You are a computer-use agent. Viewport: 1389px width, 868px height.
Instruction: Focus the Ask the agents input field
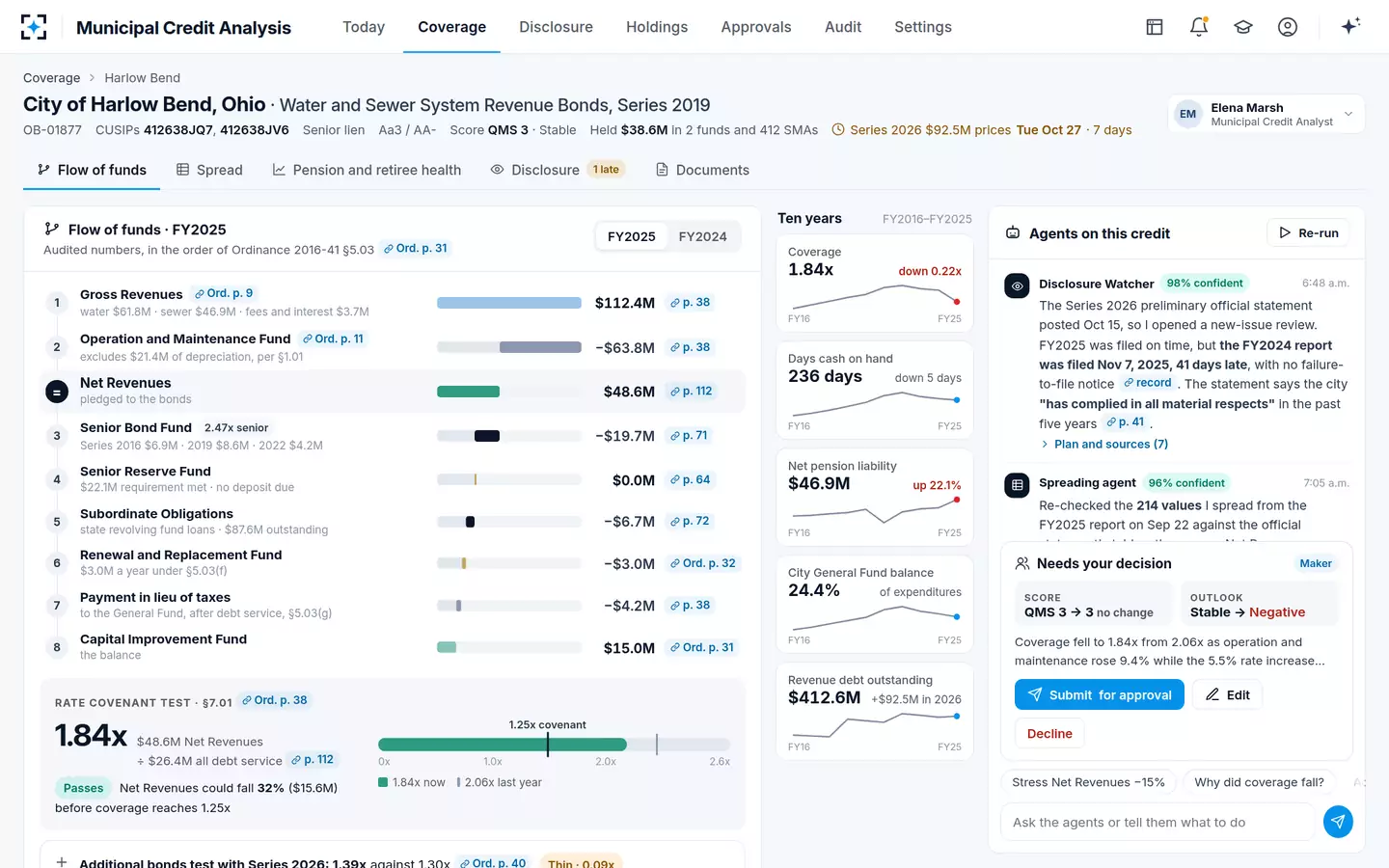pos(1157,822)
